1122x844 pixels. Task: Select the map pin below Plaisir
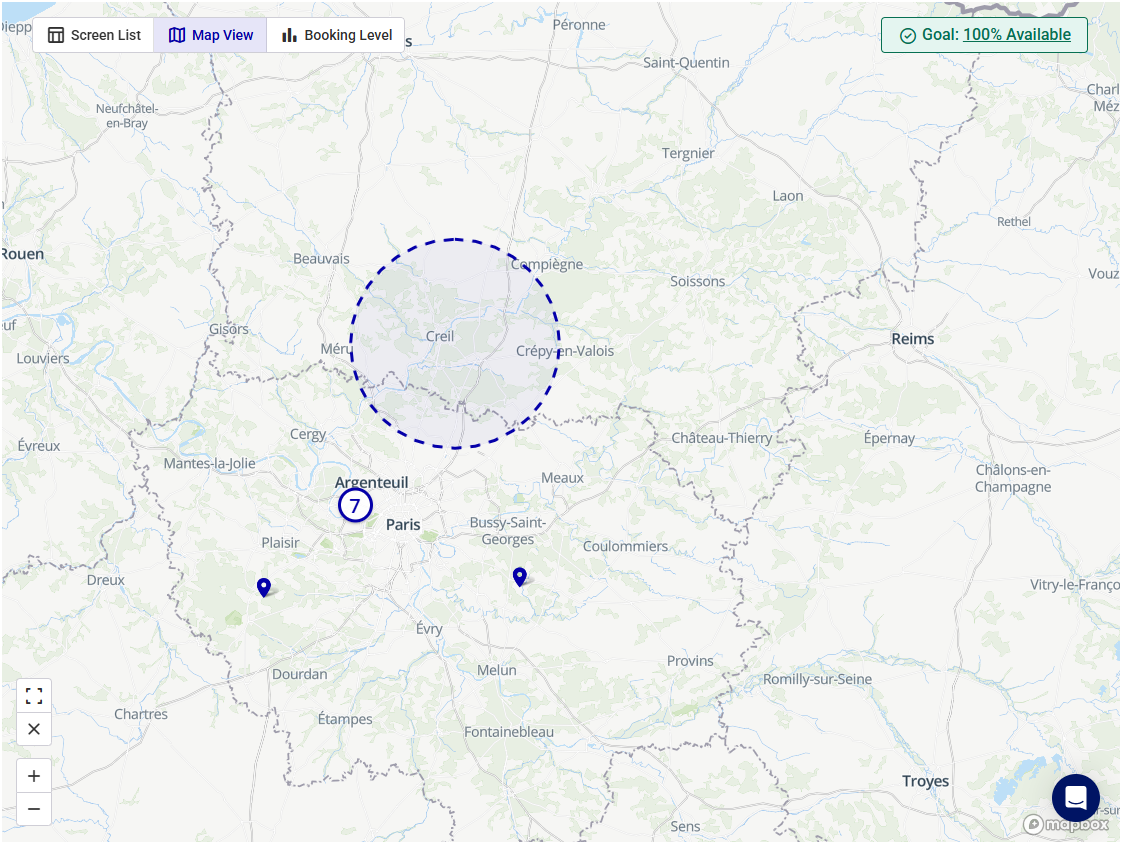coord(264,587)
